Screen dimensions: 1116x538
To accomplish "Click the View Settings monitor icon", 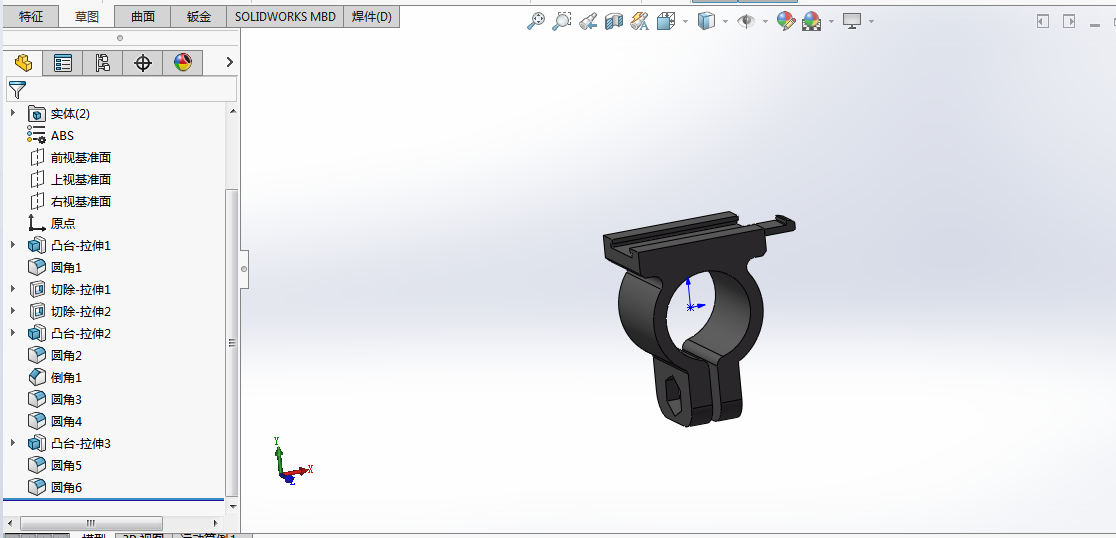I will pyautogui.click(x=852, y=21).
